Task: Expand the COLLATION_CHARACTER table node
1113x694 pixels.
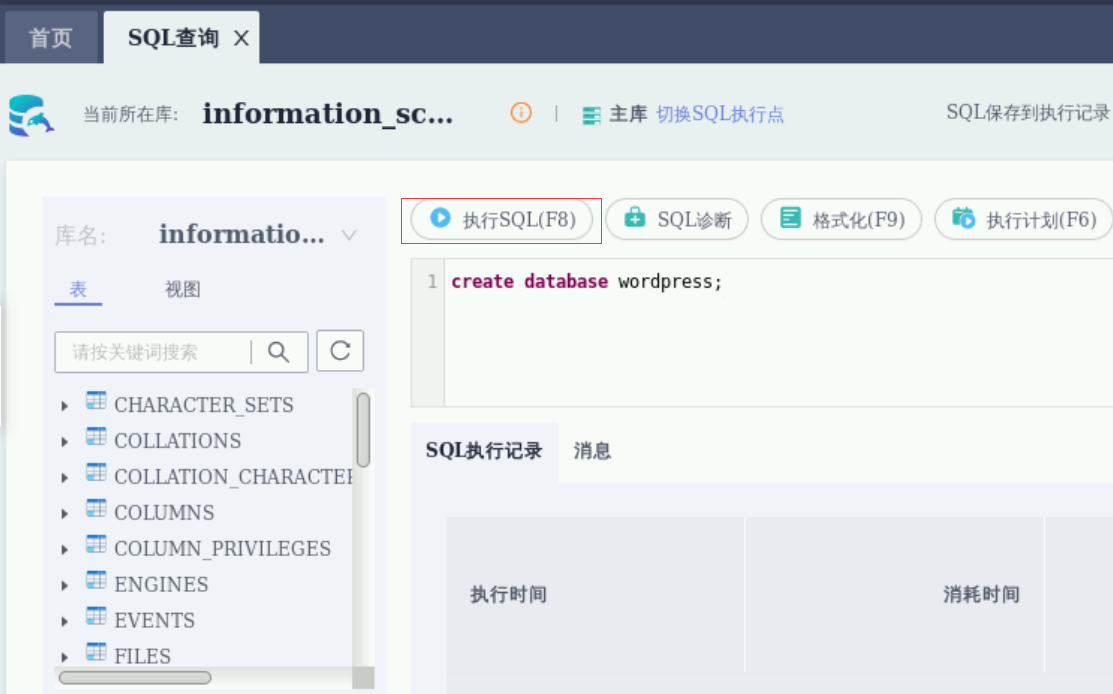Action: (x=65, y=478)
